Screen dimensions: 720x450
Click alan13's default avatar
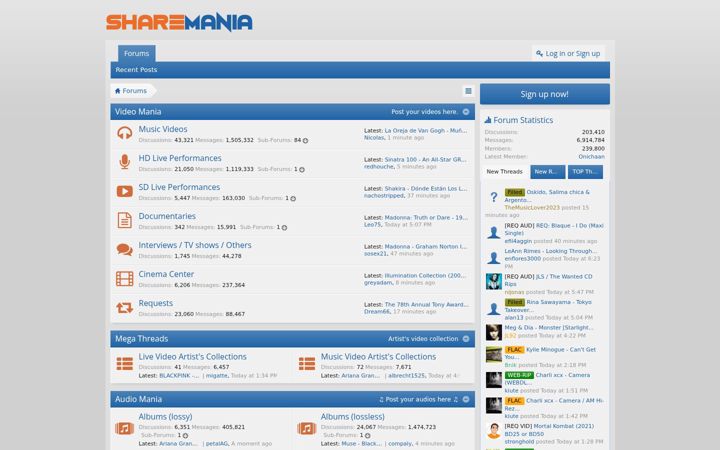coord(494,309)
